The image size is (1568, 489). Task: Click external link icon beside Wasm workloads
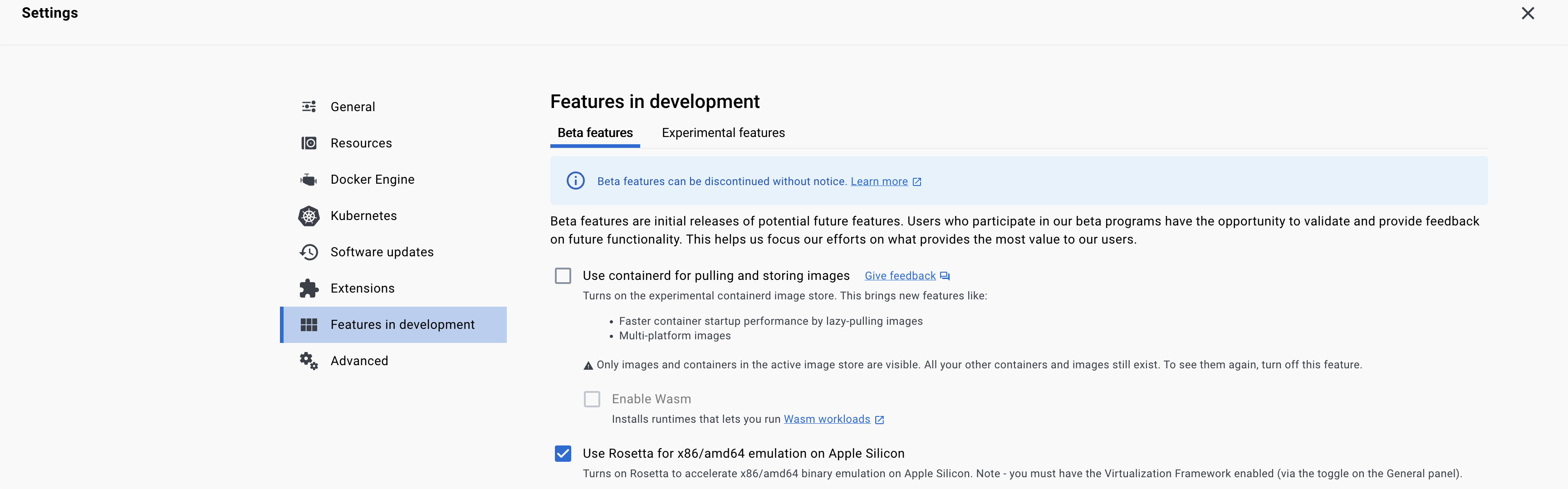click(x=879, y=420)
